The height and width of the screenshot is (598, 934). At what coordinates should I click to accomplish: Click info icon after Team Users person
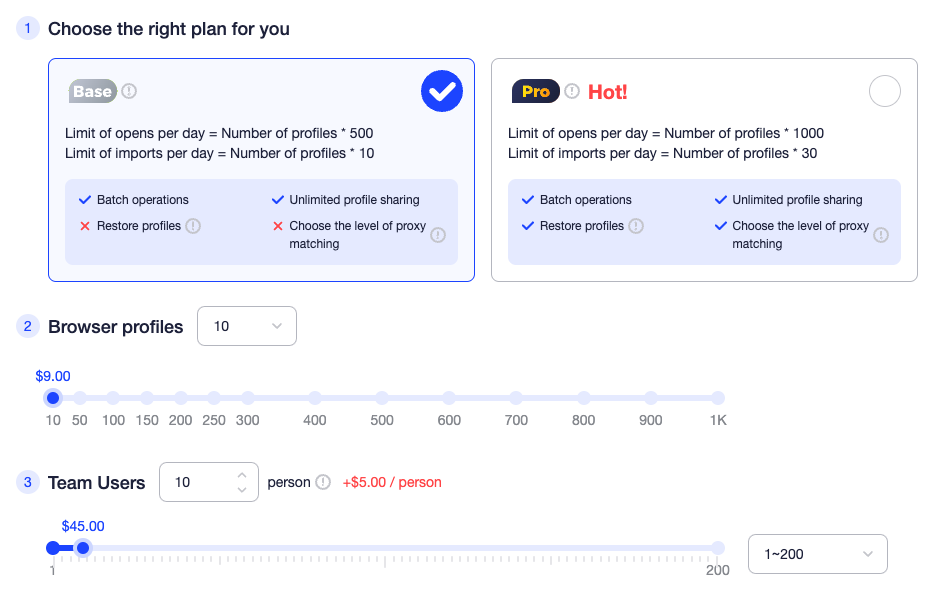tap(323, 482)
